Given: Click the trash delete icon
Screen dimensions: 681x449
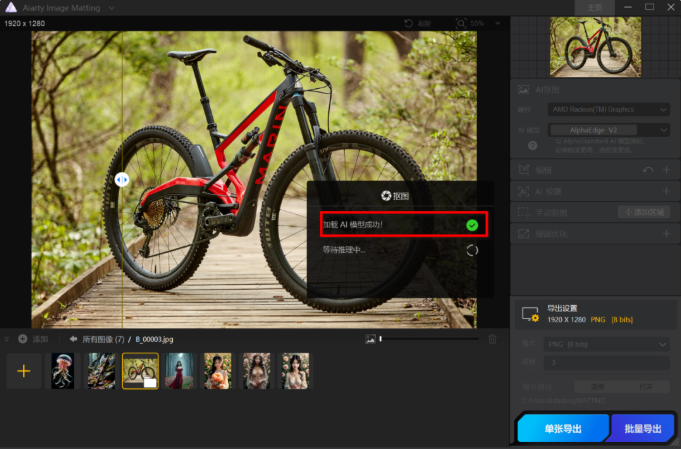Looking at the screenshot, I should coord(492,339).
